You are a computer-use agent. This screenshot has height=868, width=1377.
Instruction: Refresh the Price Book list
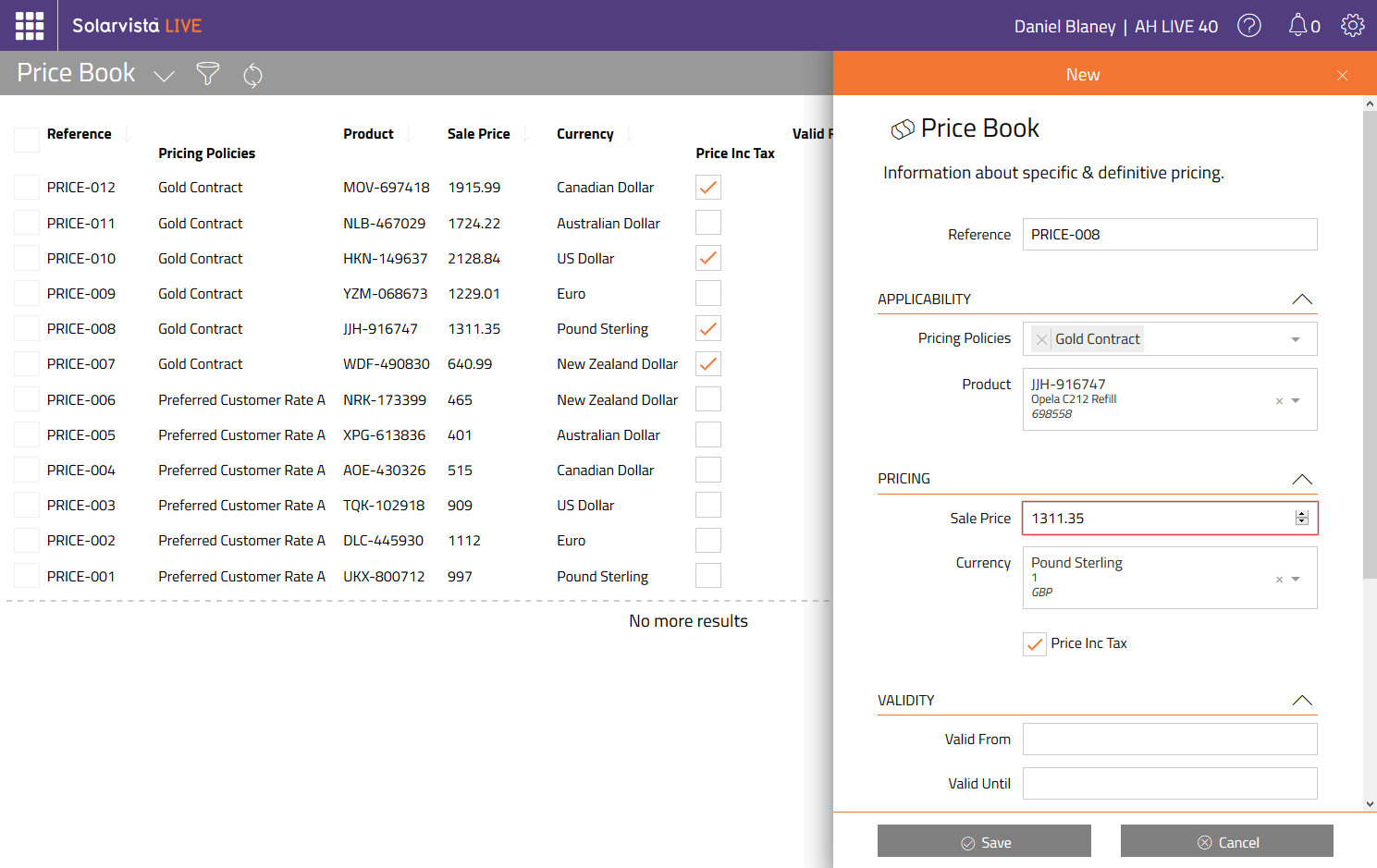pos(252,75)
